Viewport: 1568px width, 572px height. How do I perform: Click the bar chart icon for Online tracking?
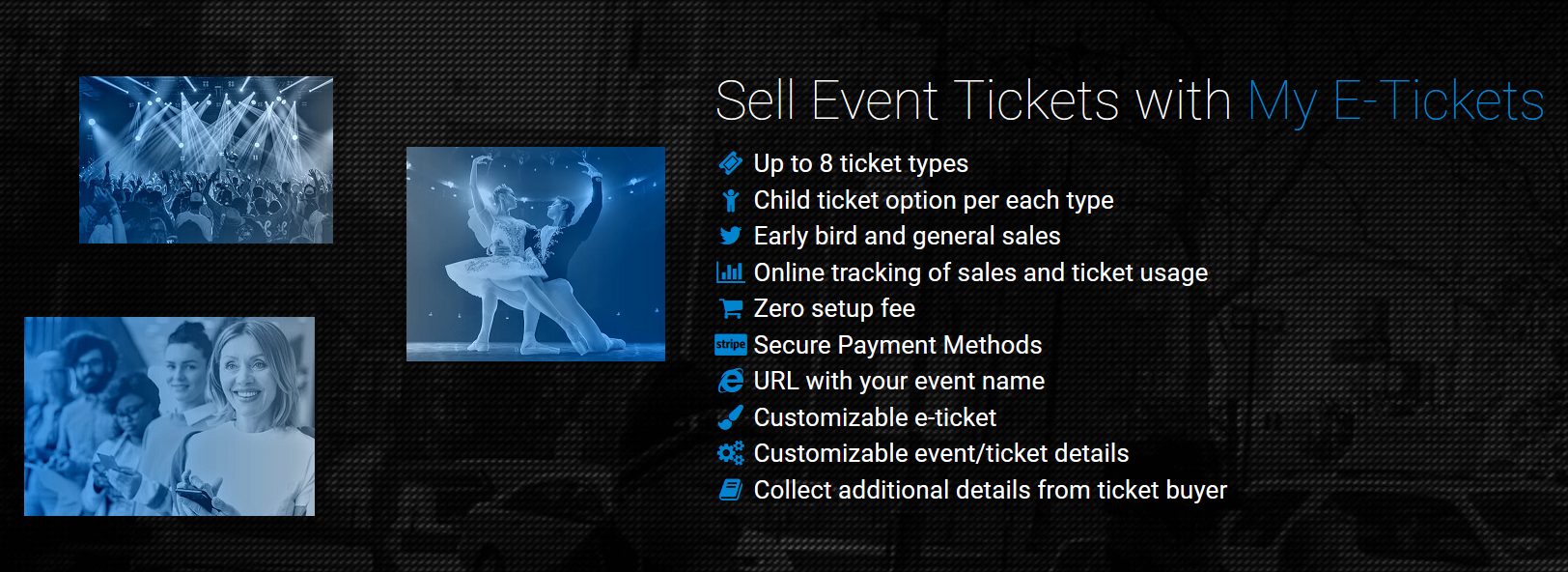(730, 272)
